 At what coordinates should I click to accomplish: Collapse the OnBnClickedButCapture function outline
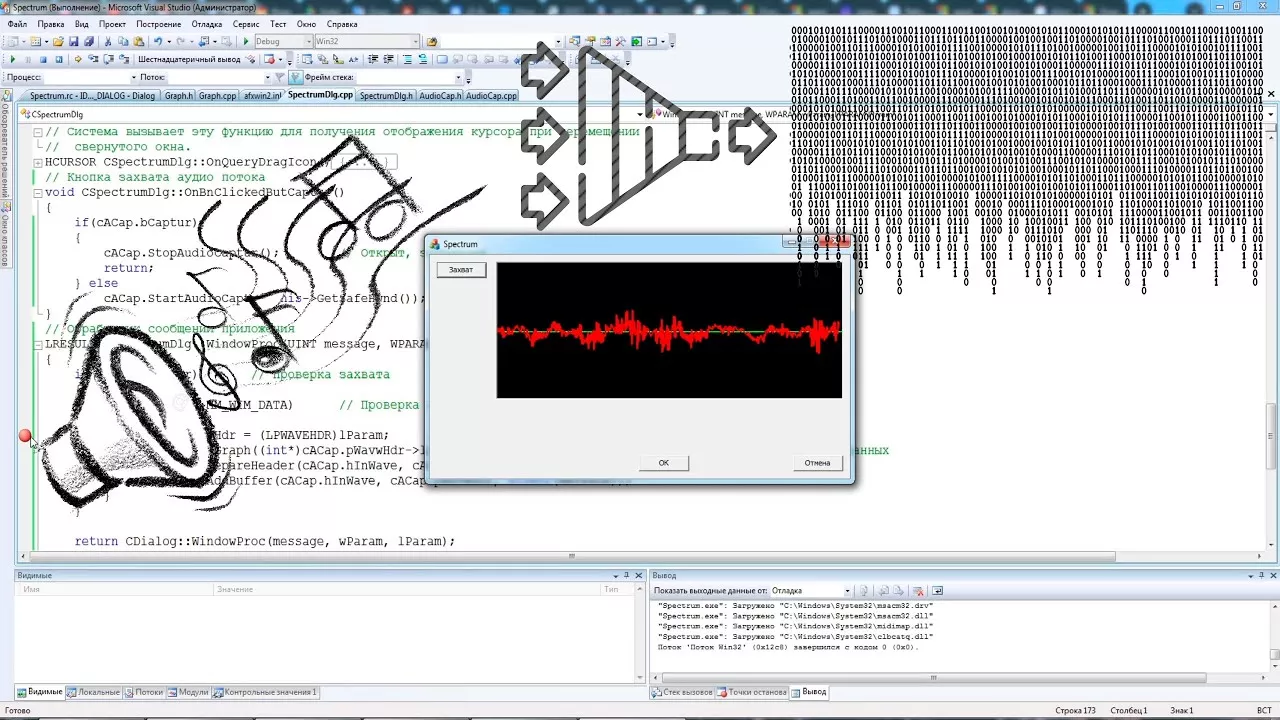[x=38, y=193]
